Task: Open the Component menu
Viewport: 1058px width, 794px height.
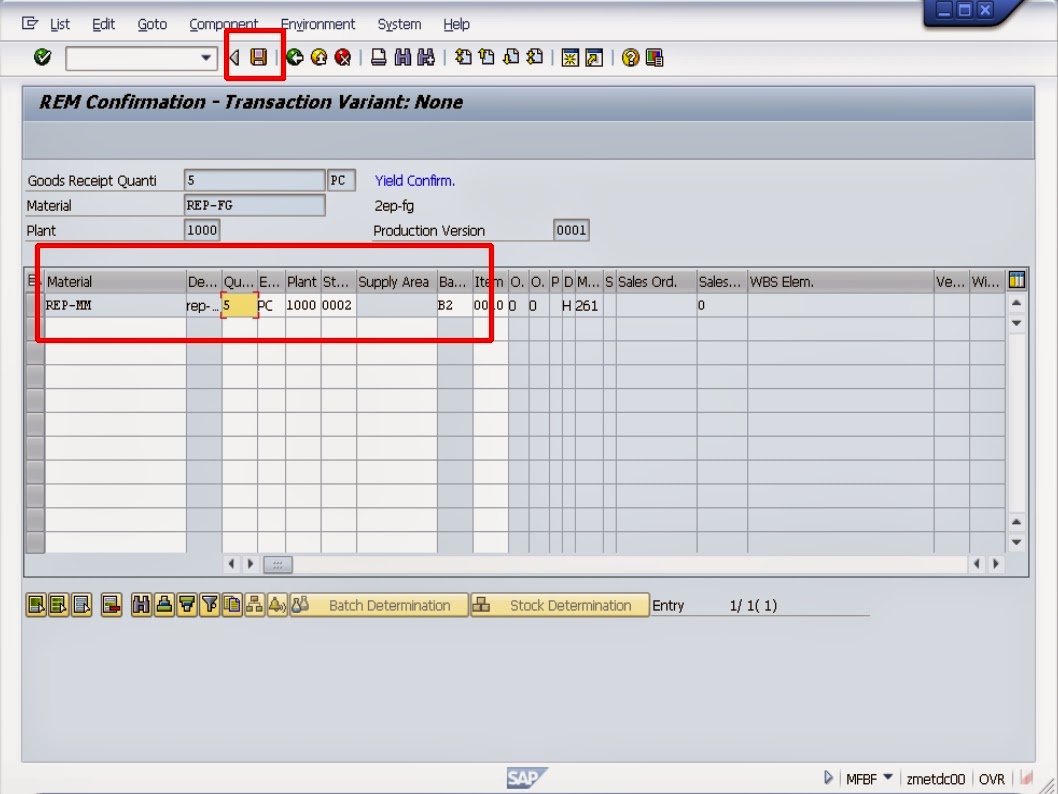Action: (222, 23)
